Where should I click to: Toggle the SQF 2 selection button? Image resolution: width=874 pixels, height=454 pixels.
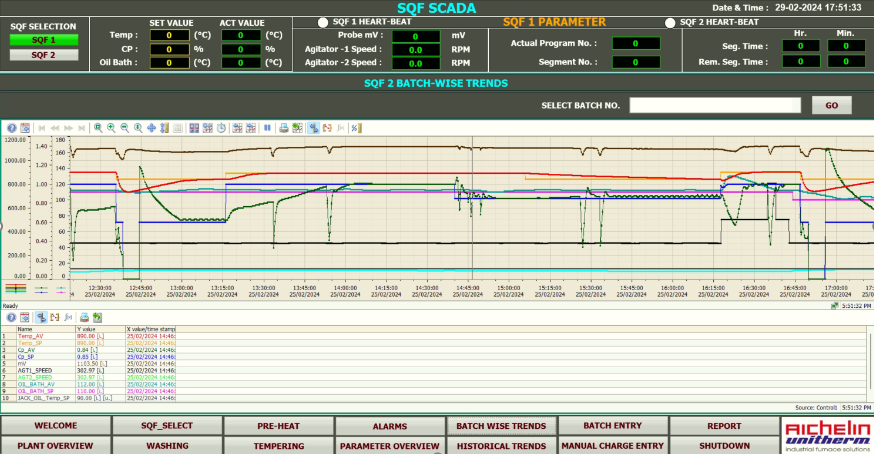(x=43, y=55)
